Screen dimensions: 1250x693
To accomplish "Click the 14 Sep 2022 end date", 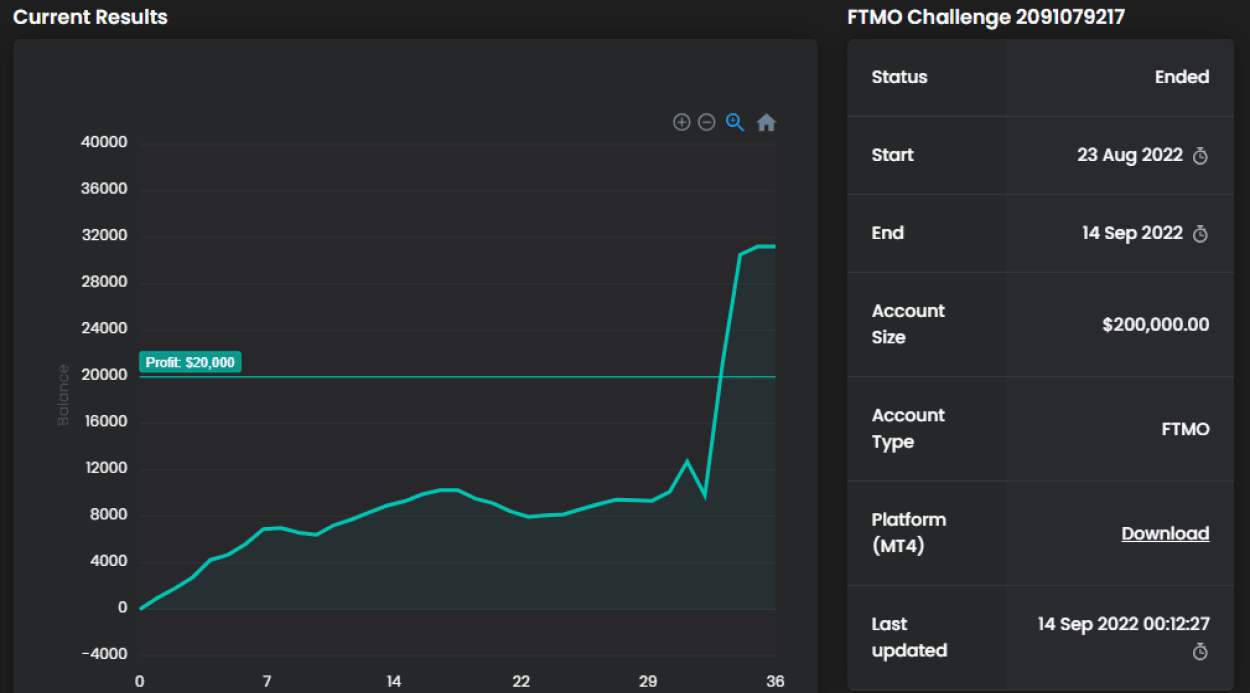I will click(1132, 233).
